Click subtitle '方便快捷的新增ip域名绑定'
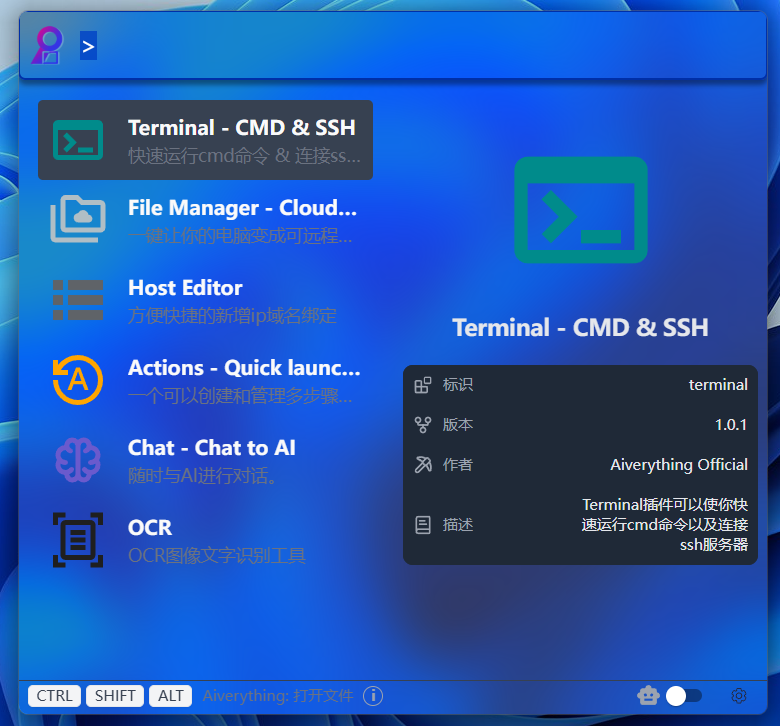The height and width of the screenshot is (726, 780). point(232,316)
